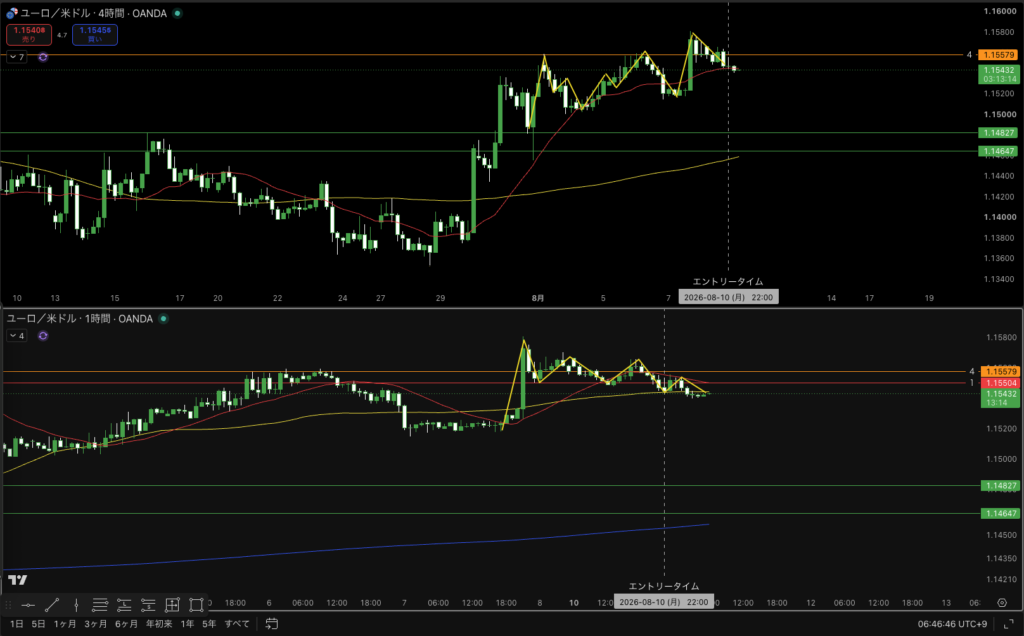1024x636 pixels.
Task: Click the EUR/USD flag symbol icon
Action: tap(12, 13)
